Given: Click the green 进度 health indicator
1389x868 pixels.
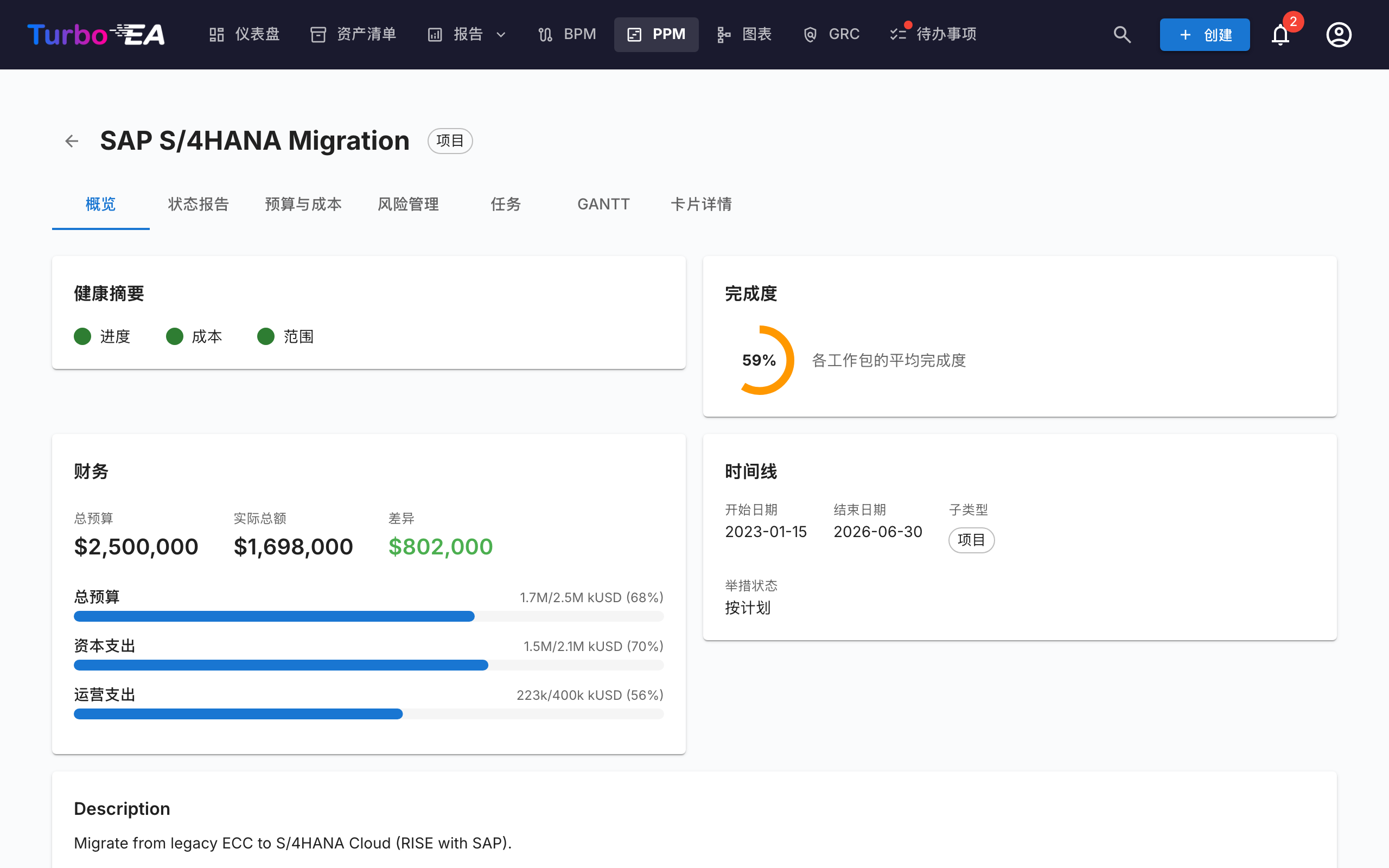Looking at the screenshot, I should (x=82, y=336).
